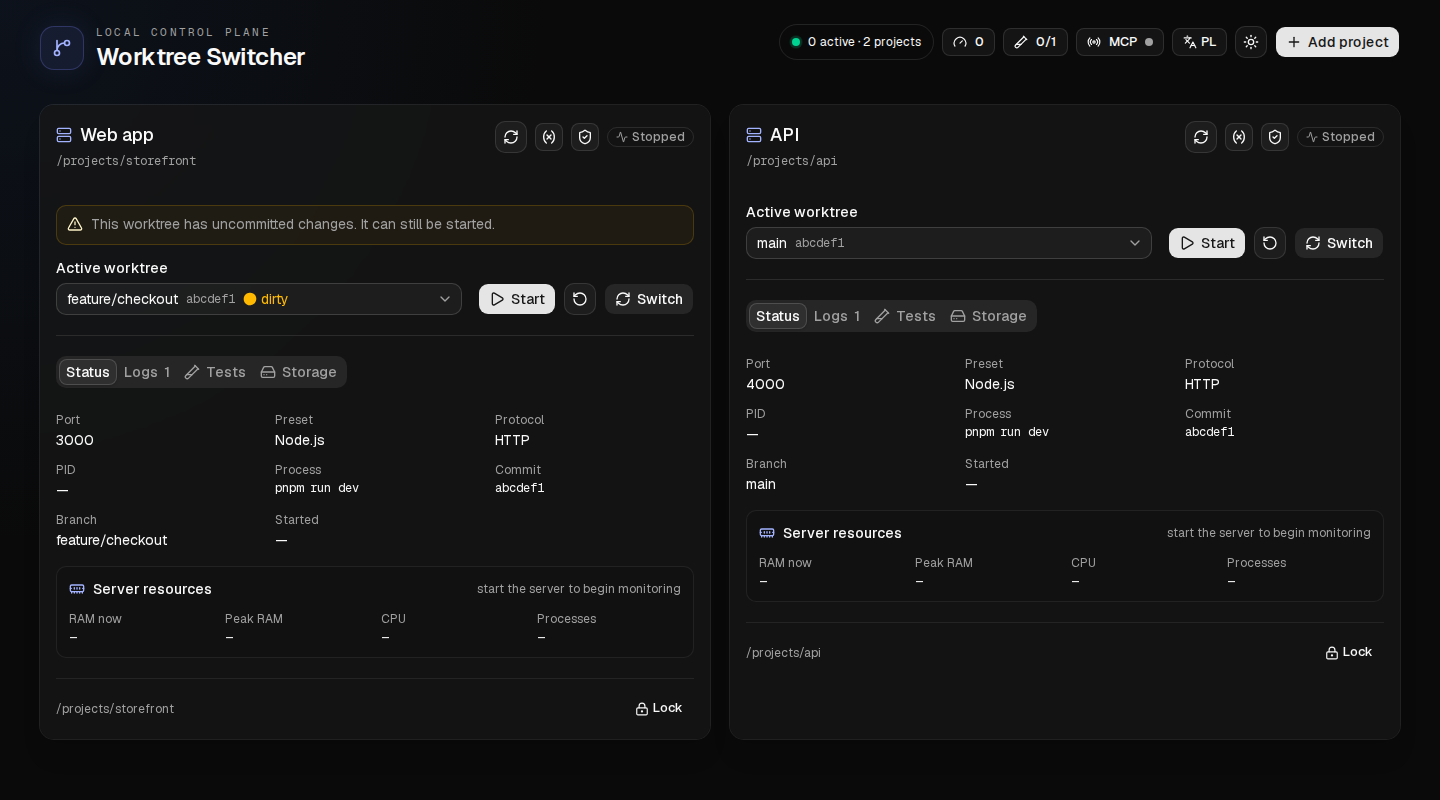Click the Web app project title
The image size is (1440, 800).
pos(117,135)
